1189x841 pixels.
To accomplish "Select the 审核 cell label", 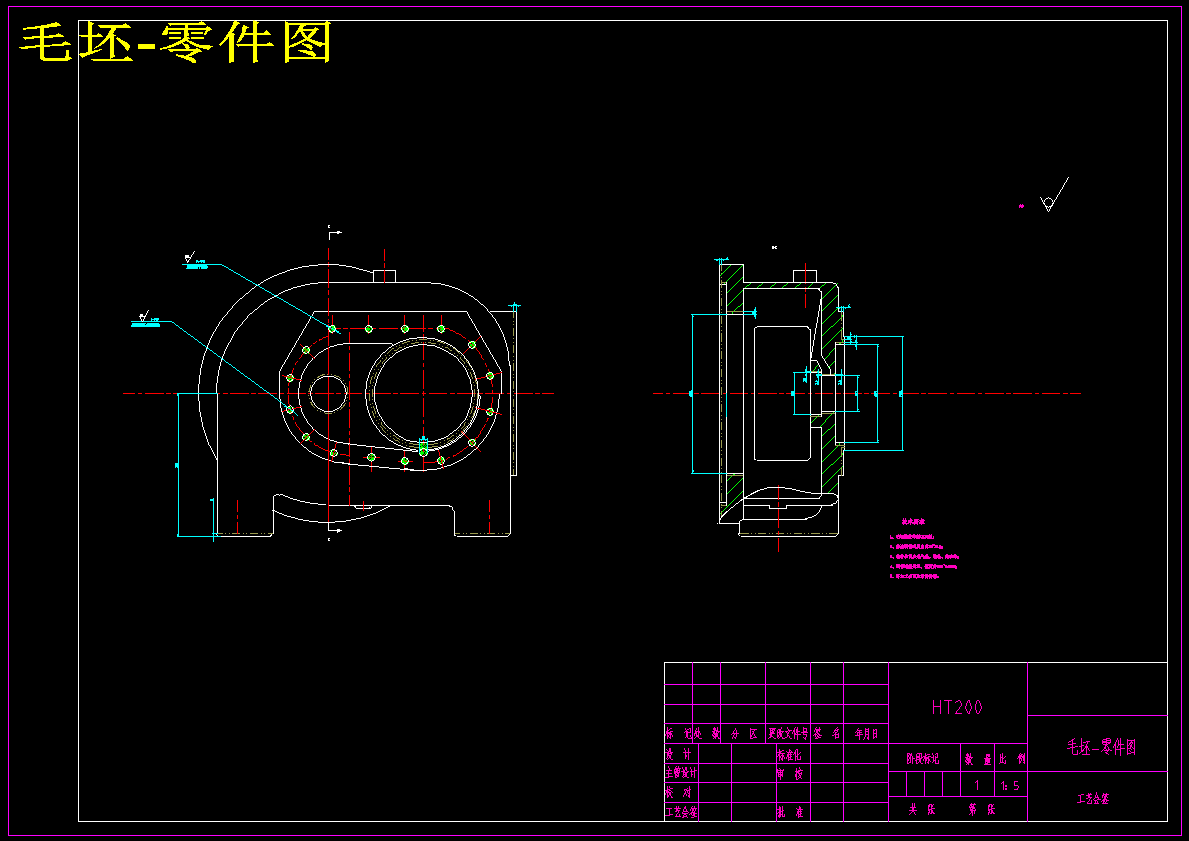I will coord(789,774).
